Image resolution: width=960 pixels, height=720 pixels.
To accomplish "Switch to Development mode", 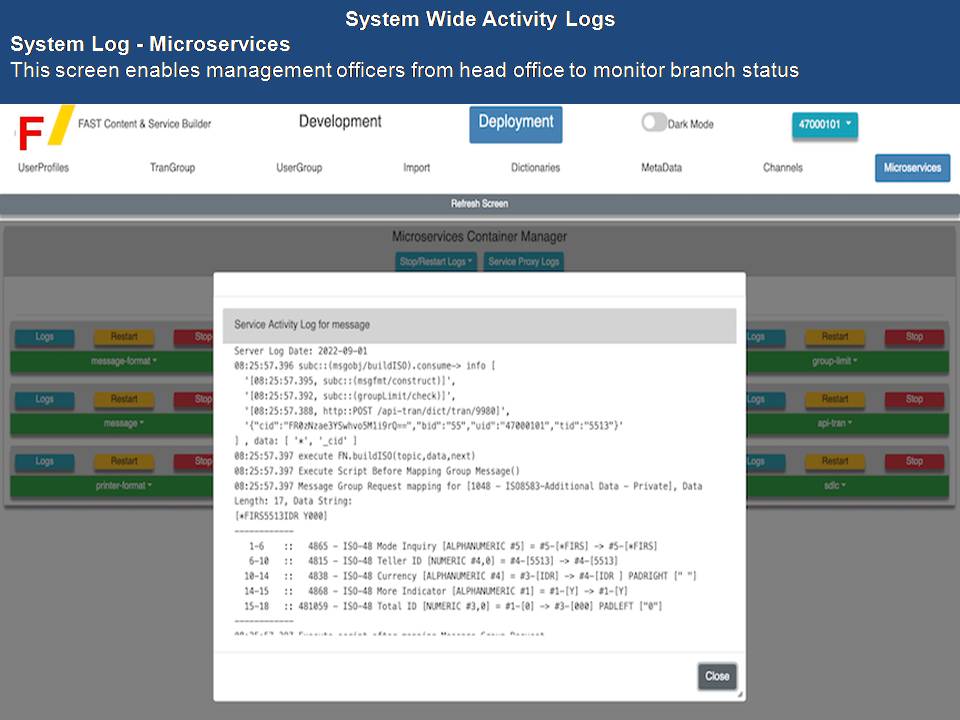I will pyautogui.click(x=340, y=122).
